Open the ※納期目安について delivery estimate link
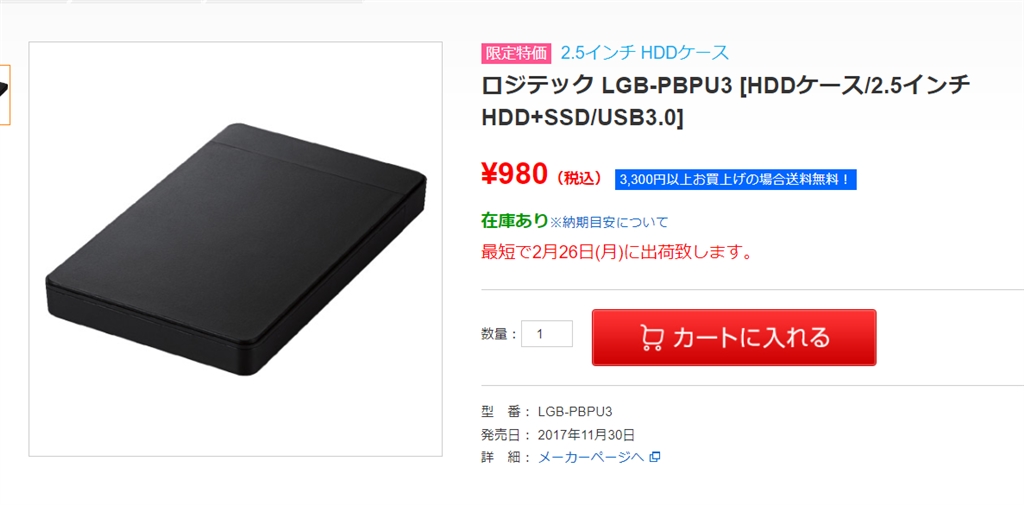The height and width of the screenshot is (505, 1024). click(609, 222)
